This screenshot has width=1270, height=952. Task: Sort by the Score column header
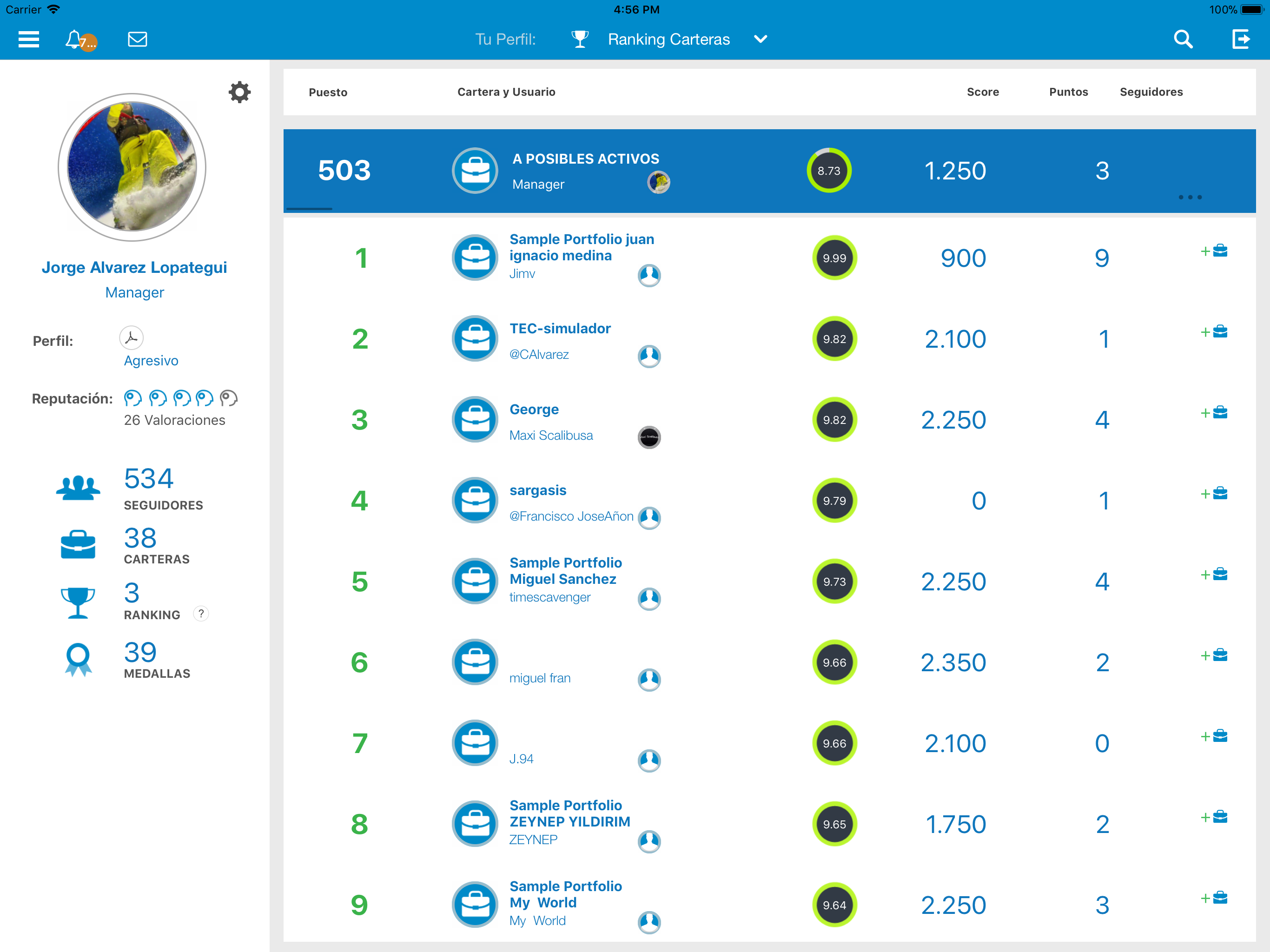982,92
